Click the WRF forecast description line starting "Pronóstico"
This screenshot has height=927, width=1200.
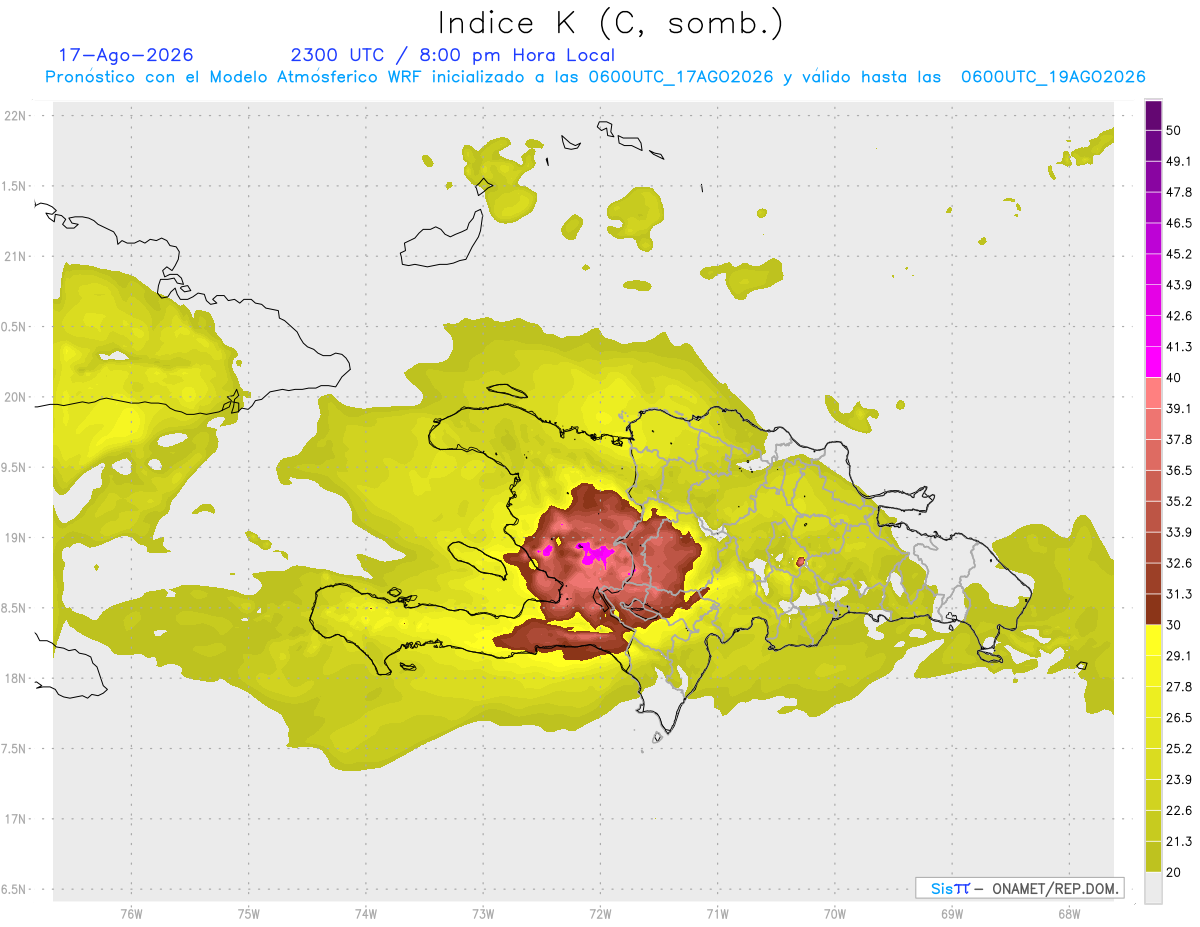coord(595,77)
